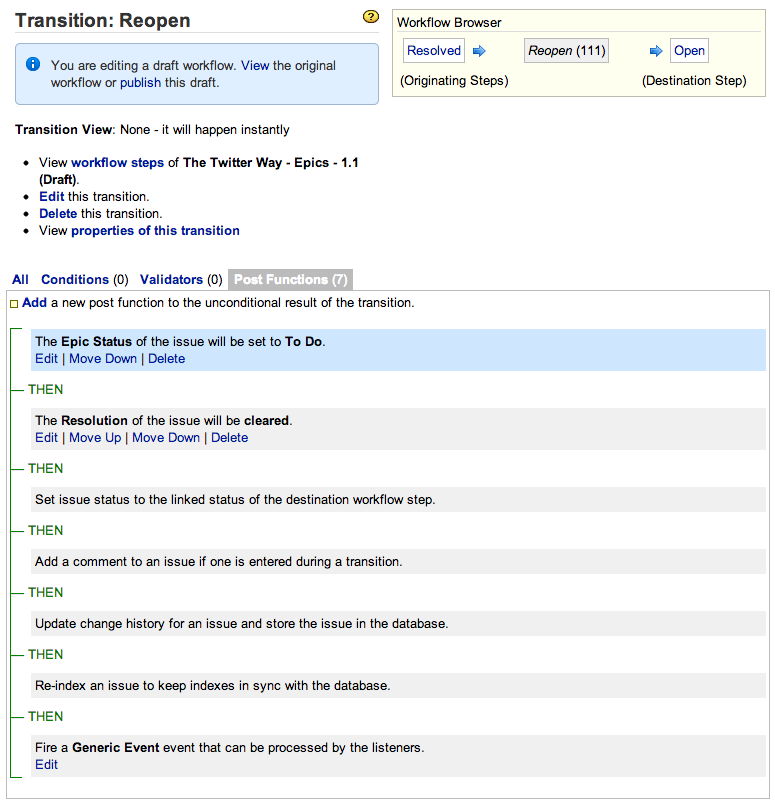Edit this transition

[51, 196]
